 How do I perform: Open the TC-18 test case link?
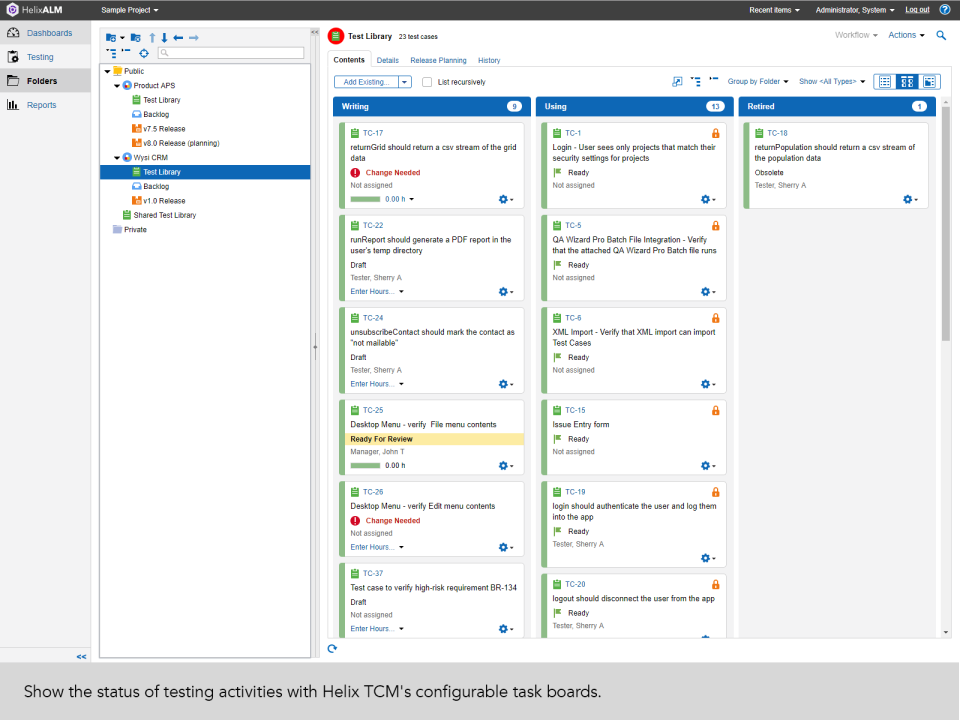pos(777,133)
